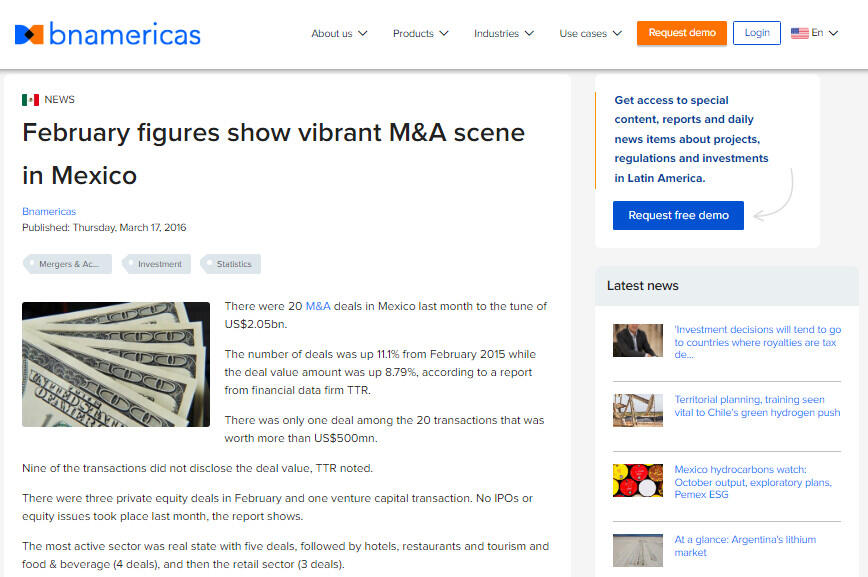Click the Login button
The width and height of the screenshot is (868, 577).
pyautogui.click(x=757, y=33)
